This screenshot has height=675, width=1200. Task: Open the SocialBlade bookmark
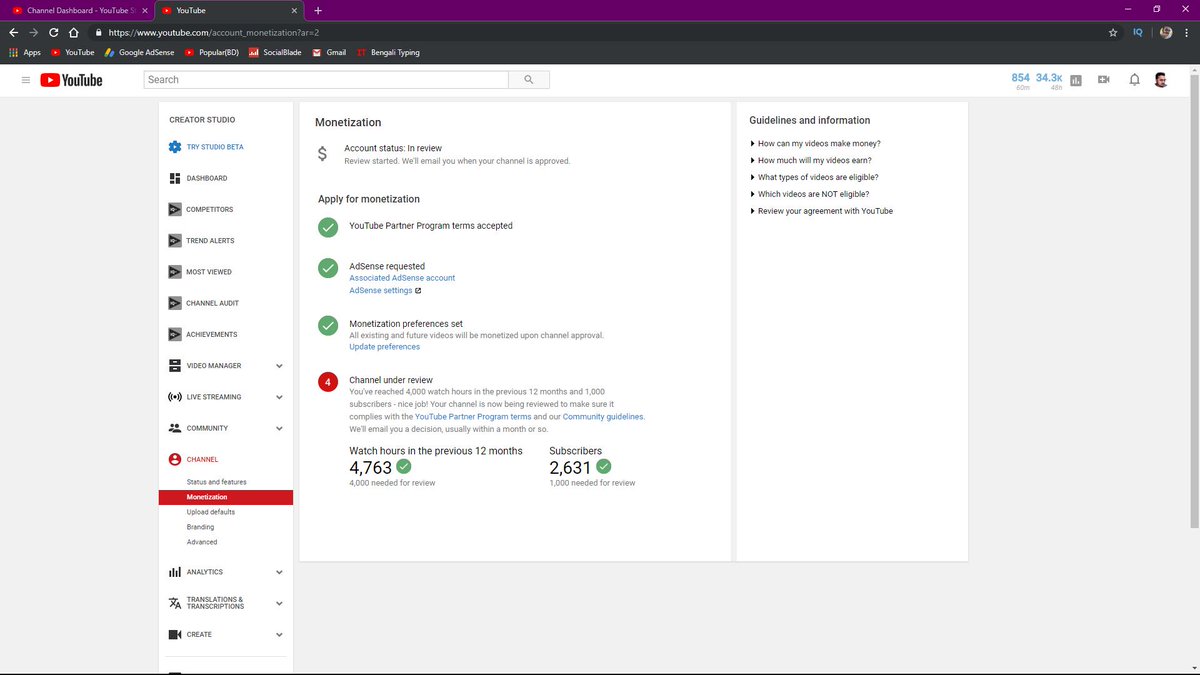[276, 52]
